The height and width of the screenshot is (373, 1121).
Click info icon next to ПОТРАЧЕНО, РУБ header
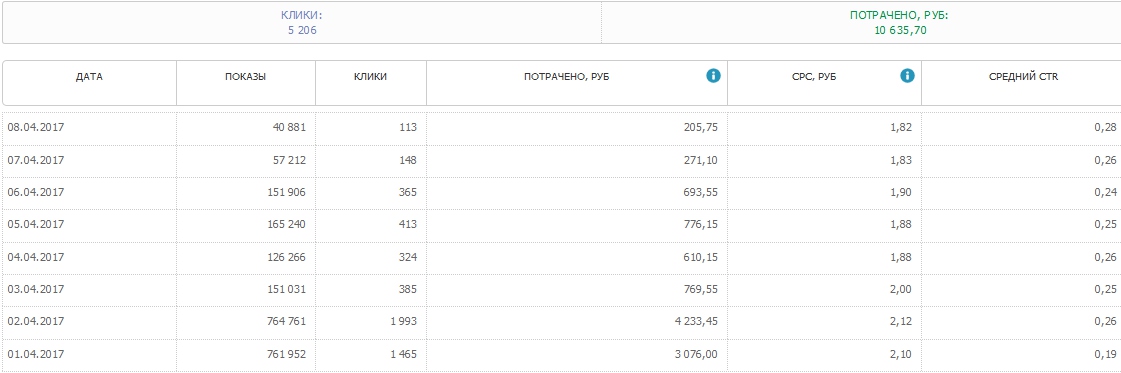713,76
